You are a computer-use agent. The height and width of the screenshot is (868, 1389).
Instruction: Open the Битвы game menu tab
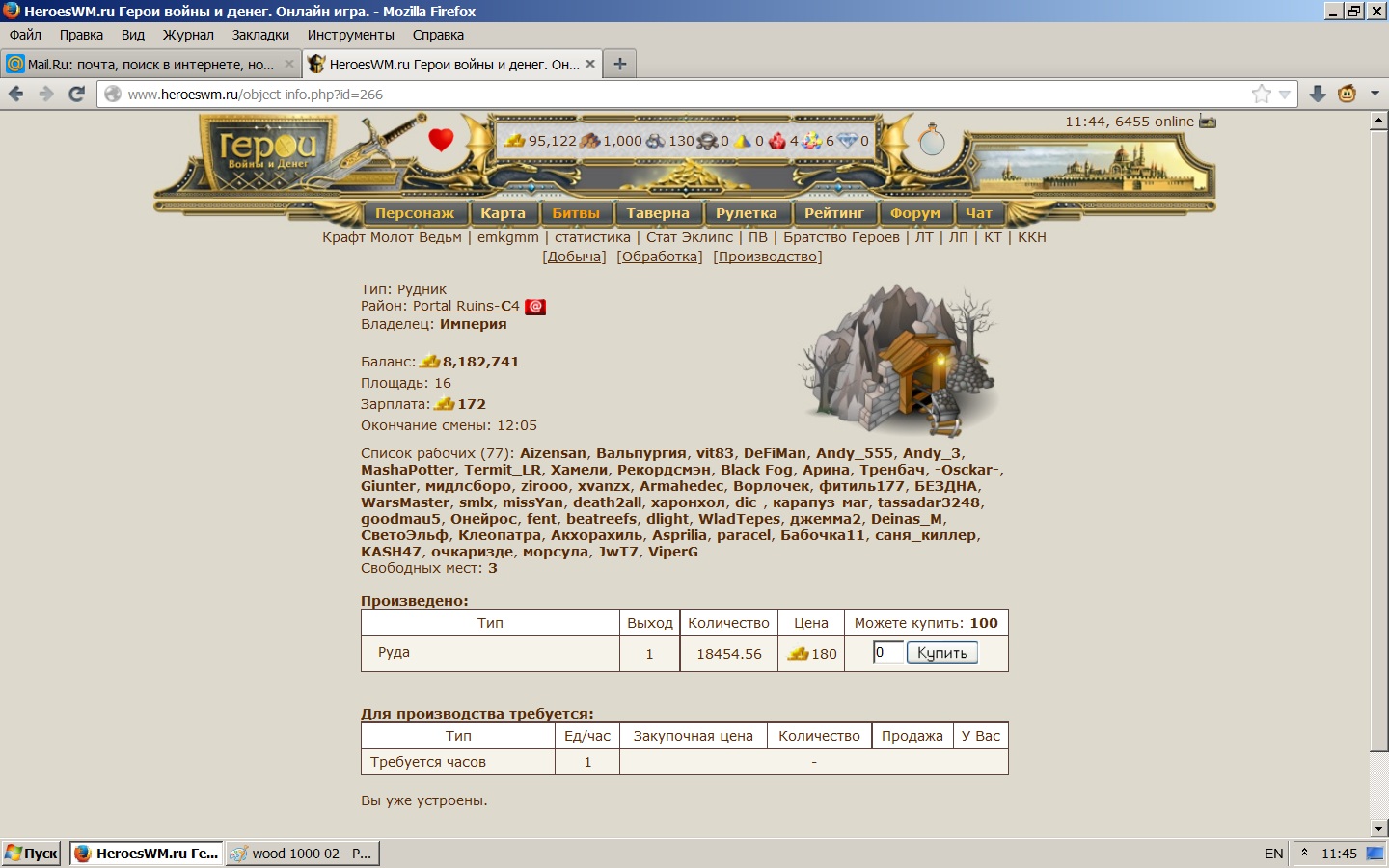[x=576, y=213]
